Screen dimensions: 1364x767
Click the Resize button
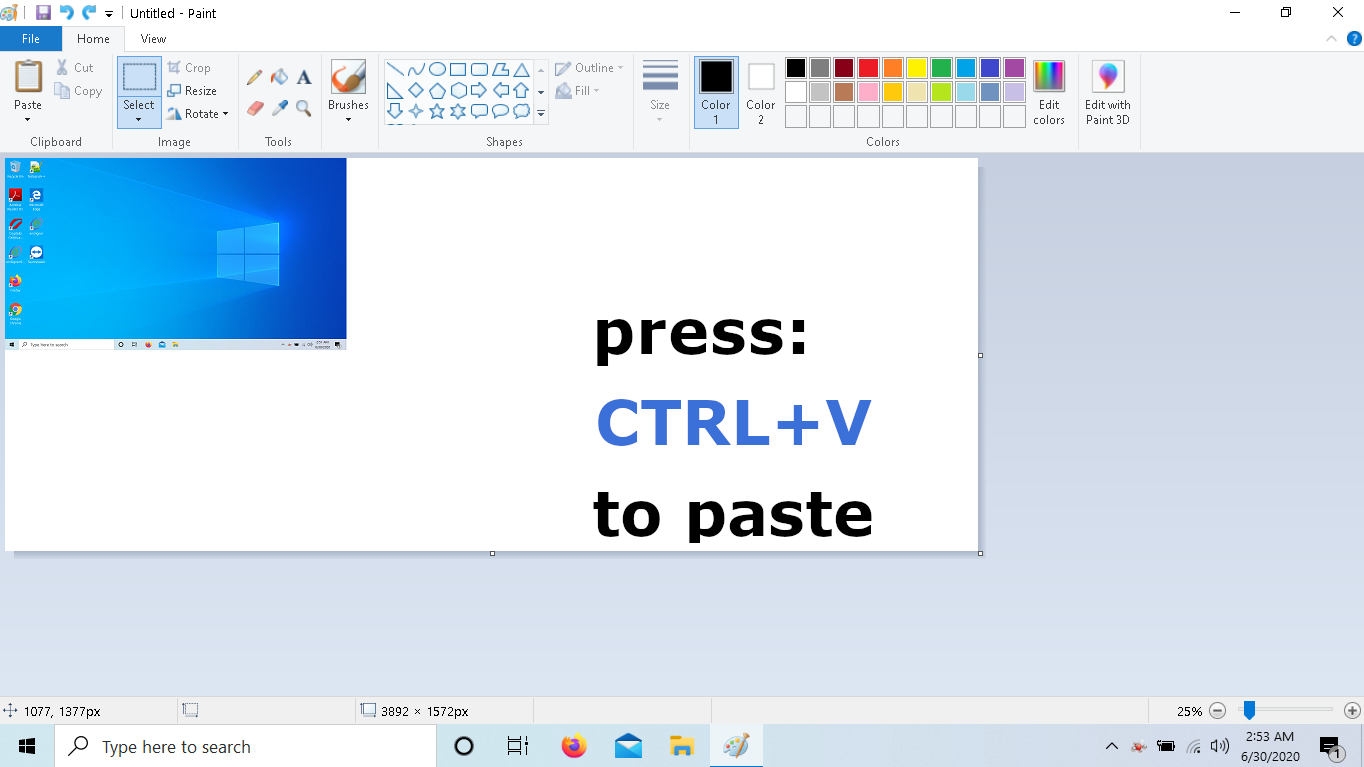(192, 91)
